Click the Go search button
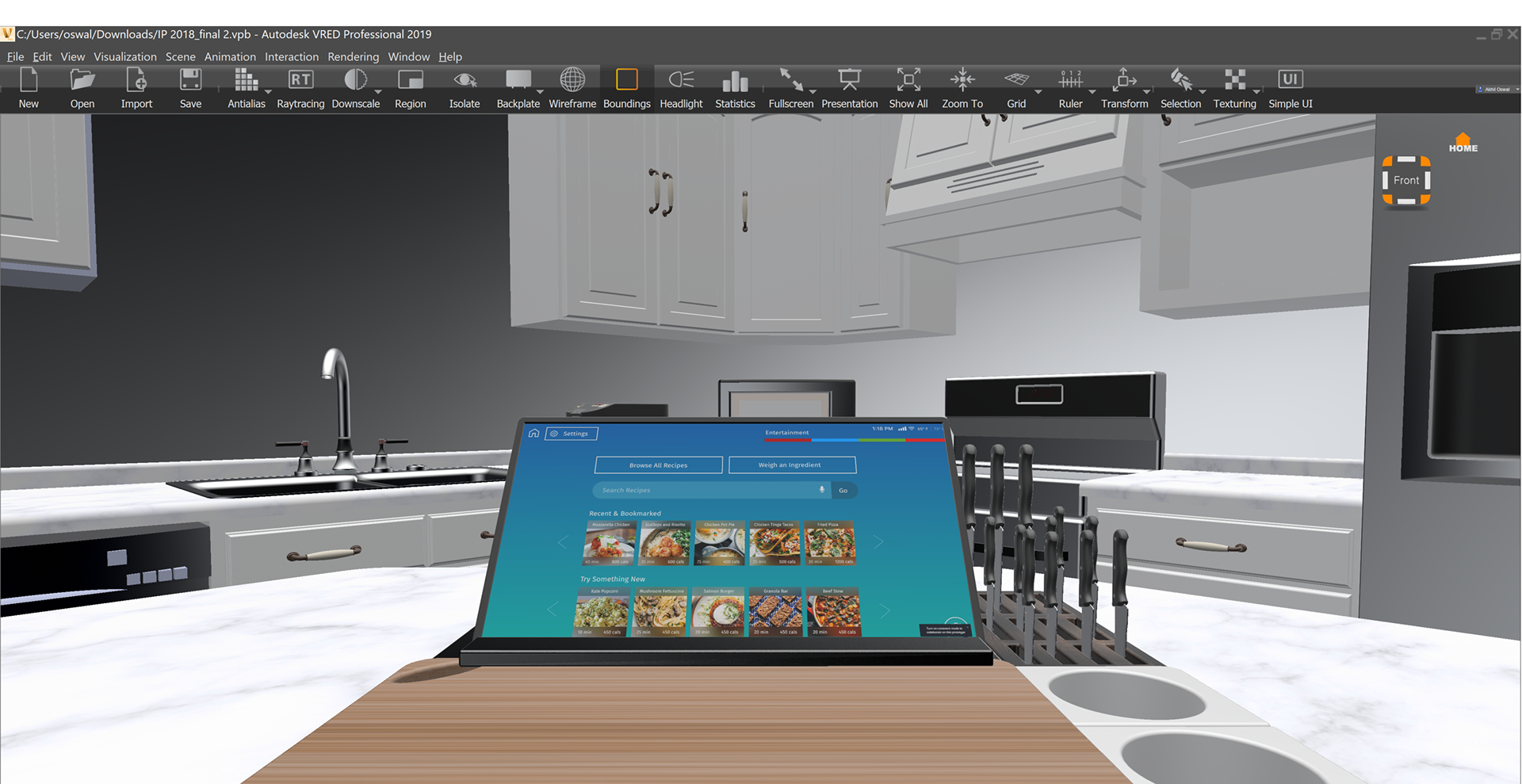The image size is (1522, 784). coord(843,491)
